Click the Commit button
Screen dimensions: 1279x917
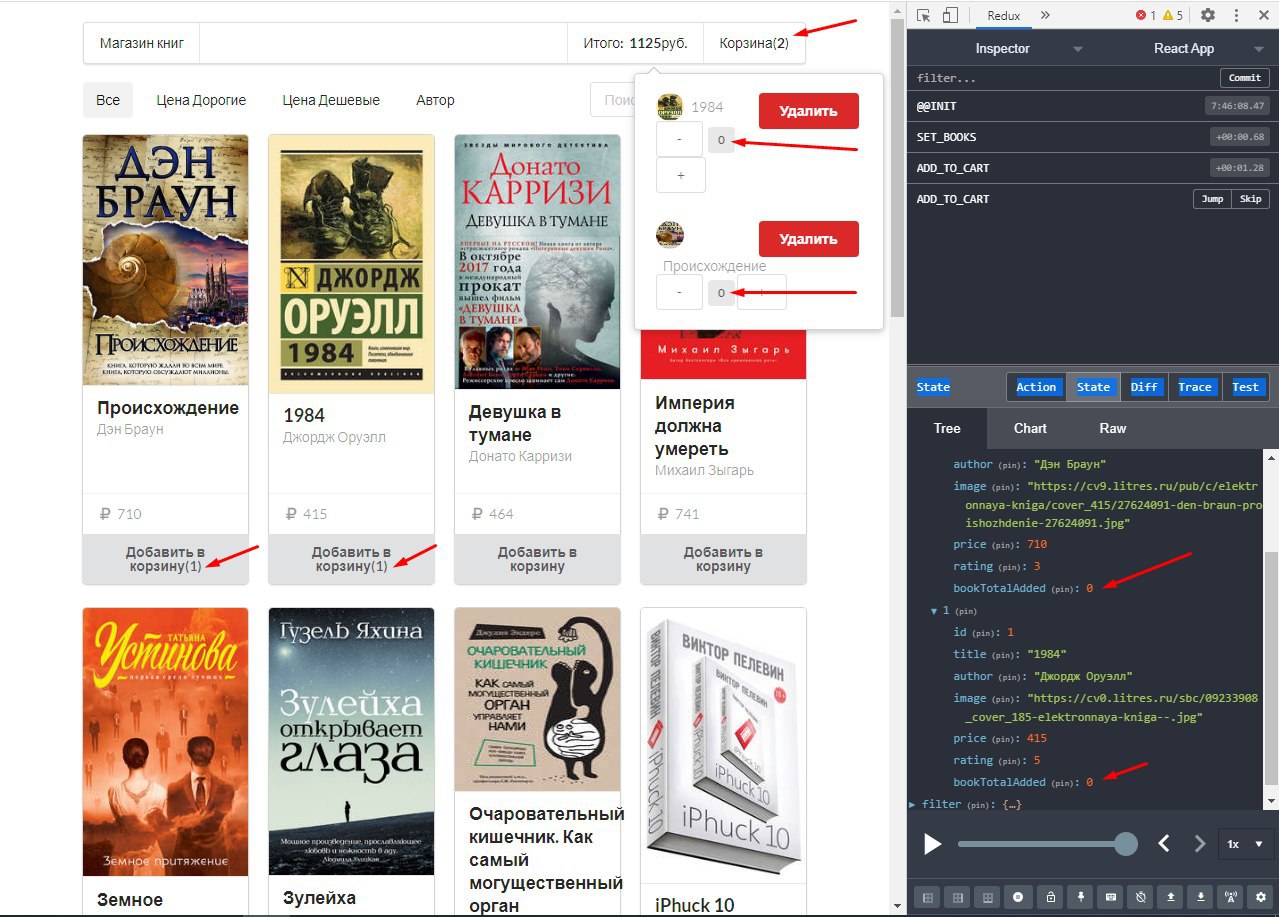(1245, 78)
